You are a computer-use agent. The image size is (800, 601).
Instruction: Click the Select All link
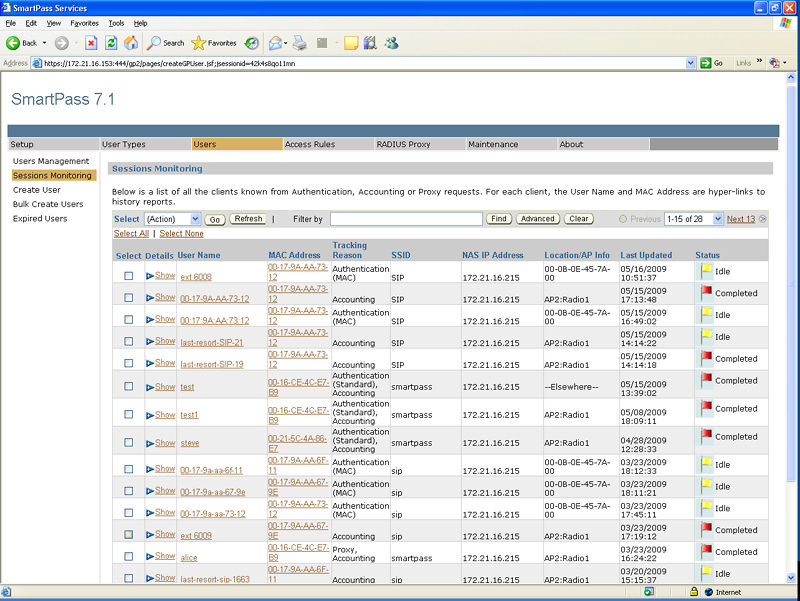131,233
